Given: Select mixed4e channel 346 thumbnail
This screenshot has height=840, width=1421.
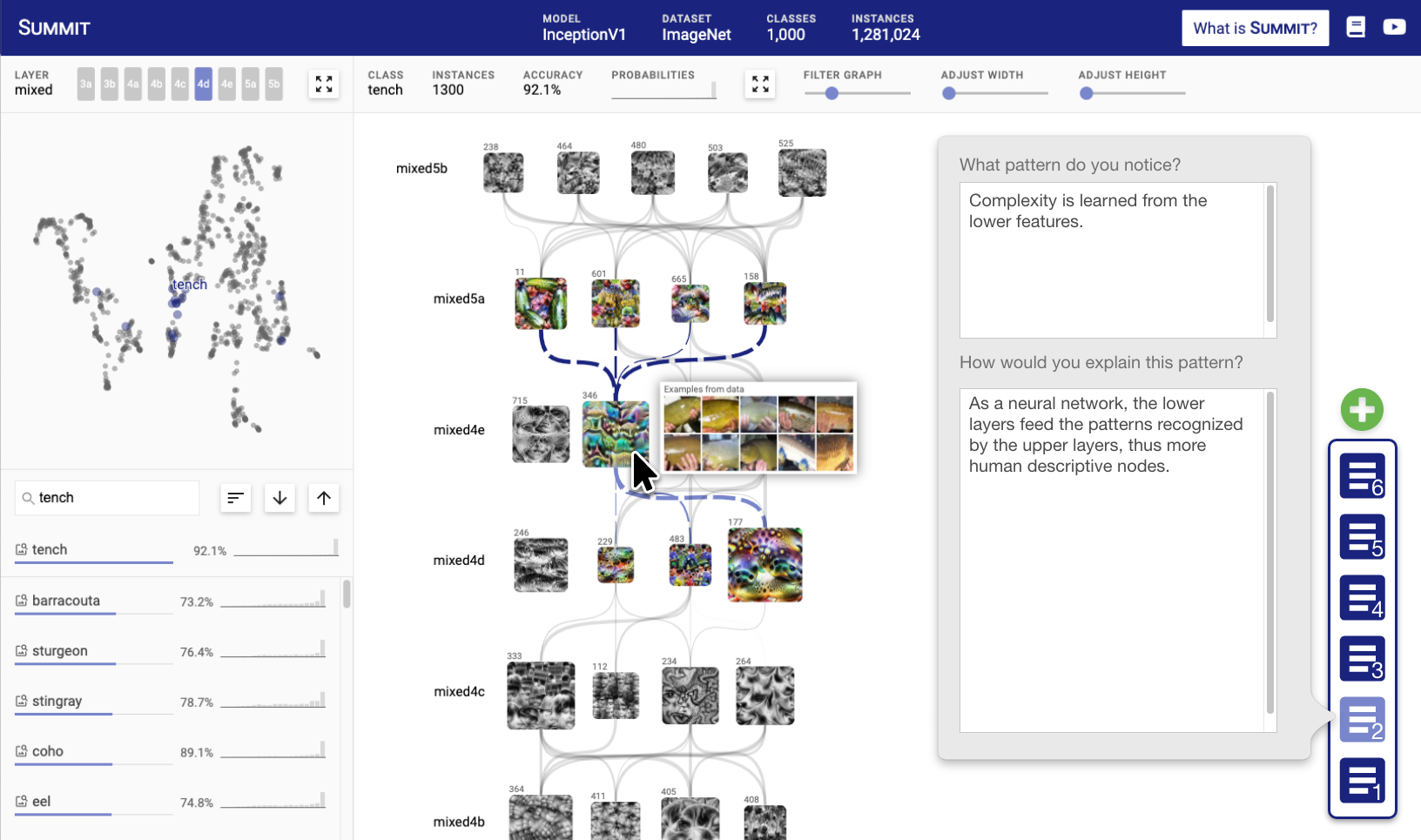Looking at the screenshot, I should click(x=616, y=434).
